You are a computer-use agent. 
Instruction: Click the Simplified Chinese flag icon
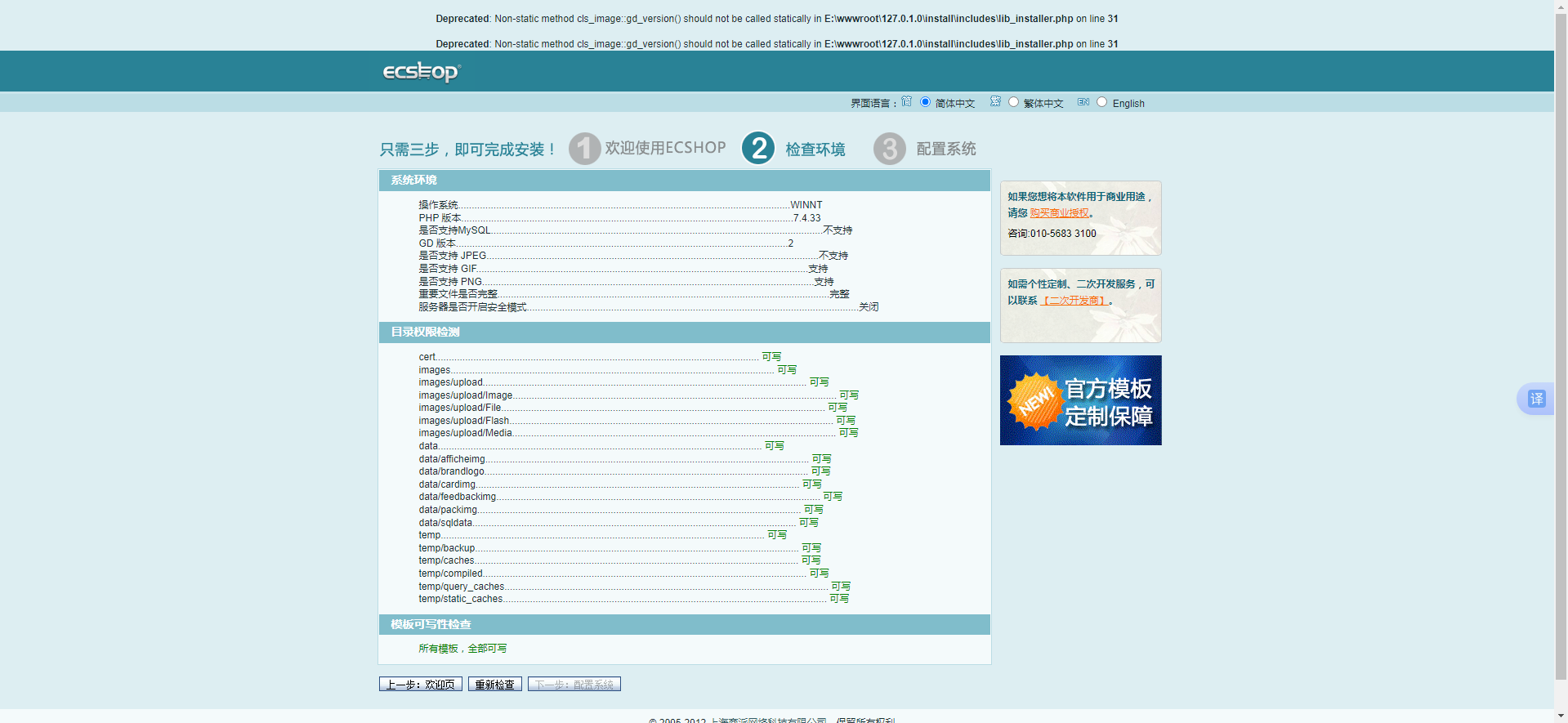906,101
